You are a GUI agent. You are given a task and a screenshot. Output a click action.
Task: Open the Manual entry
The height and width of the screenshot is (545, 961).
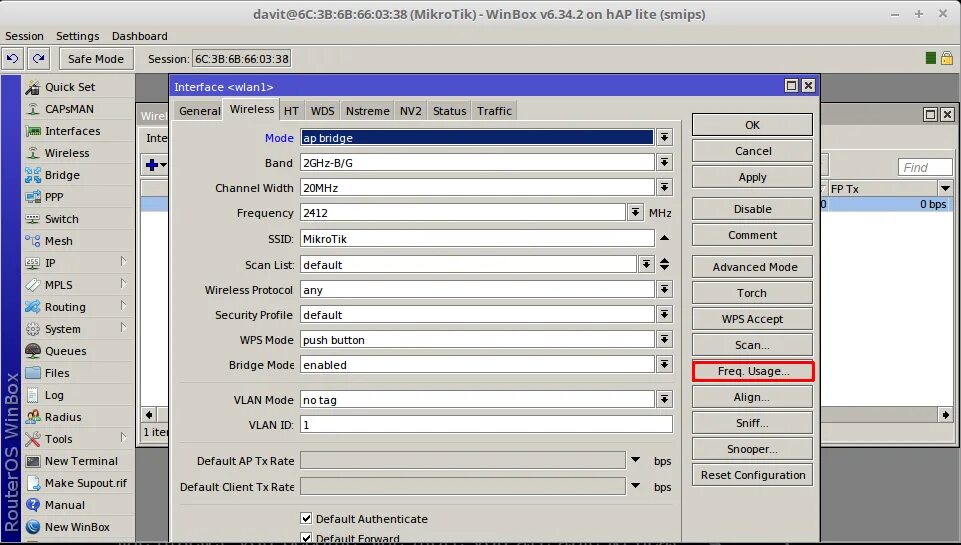pyautogui.click(x=78, y=505)
